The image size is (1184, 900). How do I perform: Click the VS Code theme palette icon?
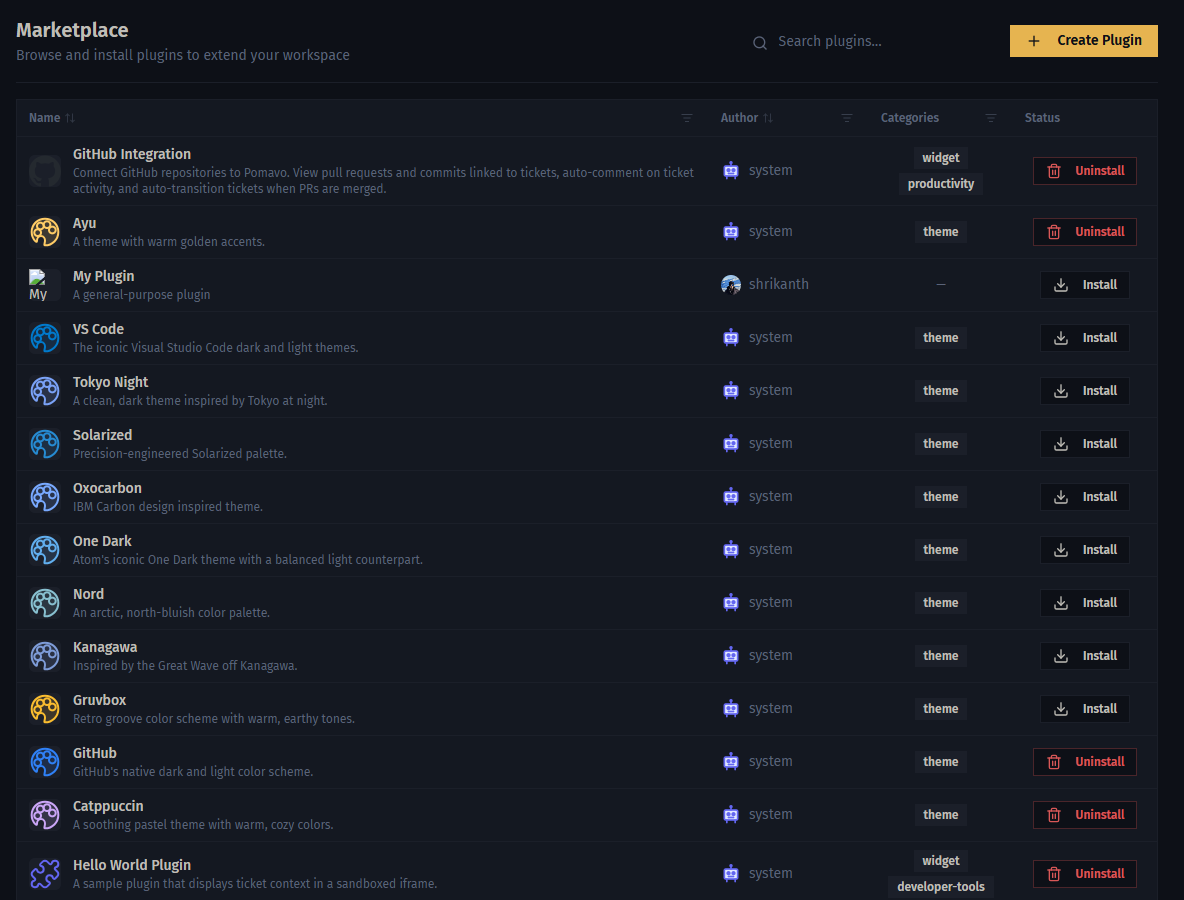point(45,338)
